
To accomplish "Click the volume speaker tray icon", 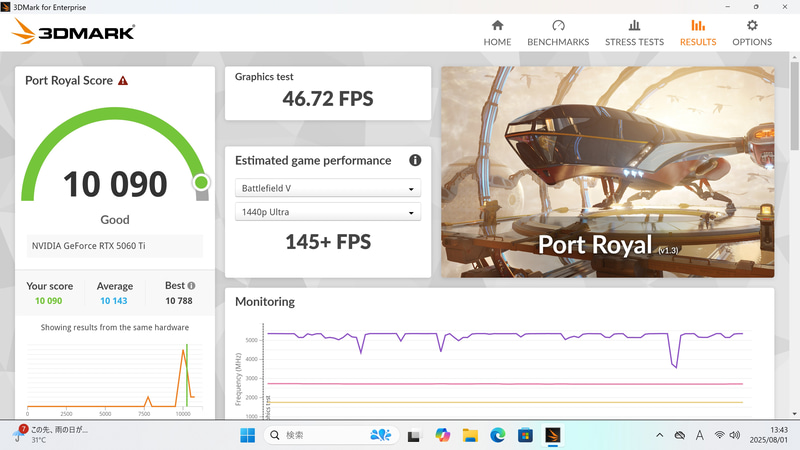I will [x=735, y=435].
